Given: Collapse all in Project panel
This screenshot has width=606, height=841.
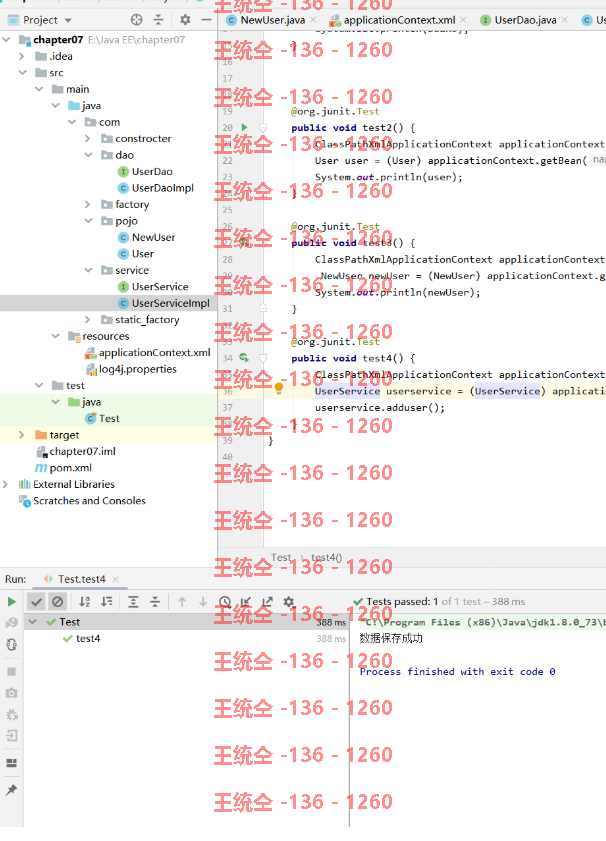Looking at the screenshot, I should click(x=158, y=20).
